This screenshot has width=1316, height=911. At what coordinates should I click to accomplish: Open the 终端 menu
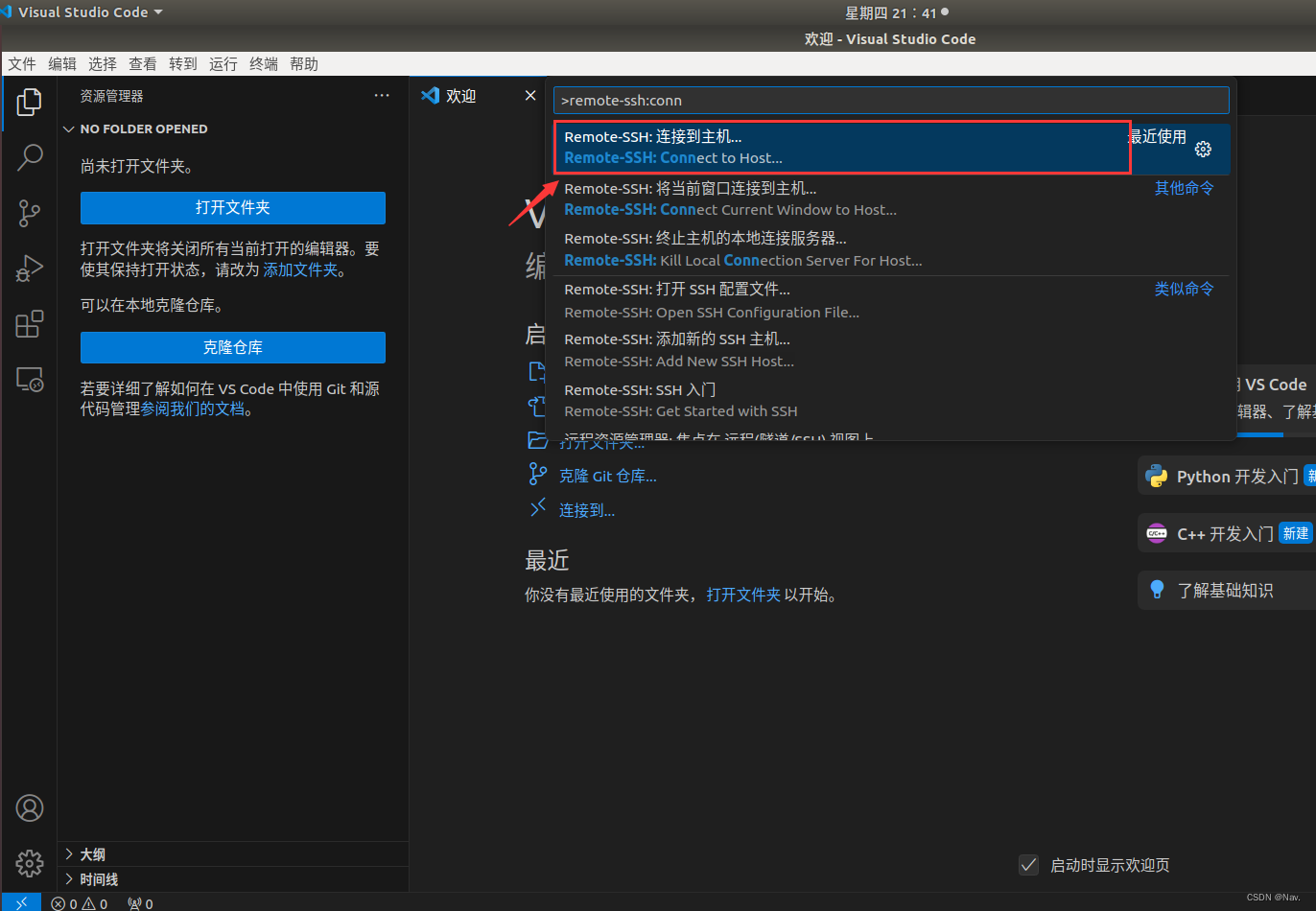pyautogui.click(x=264, y=64)
